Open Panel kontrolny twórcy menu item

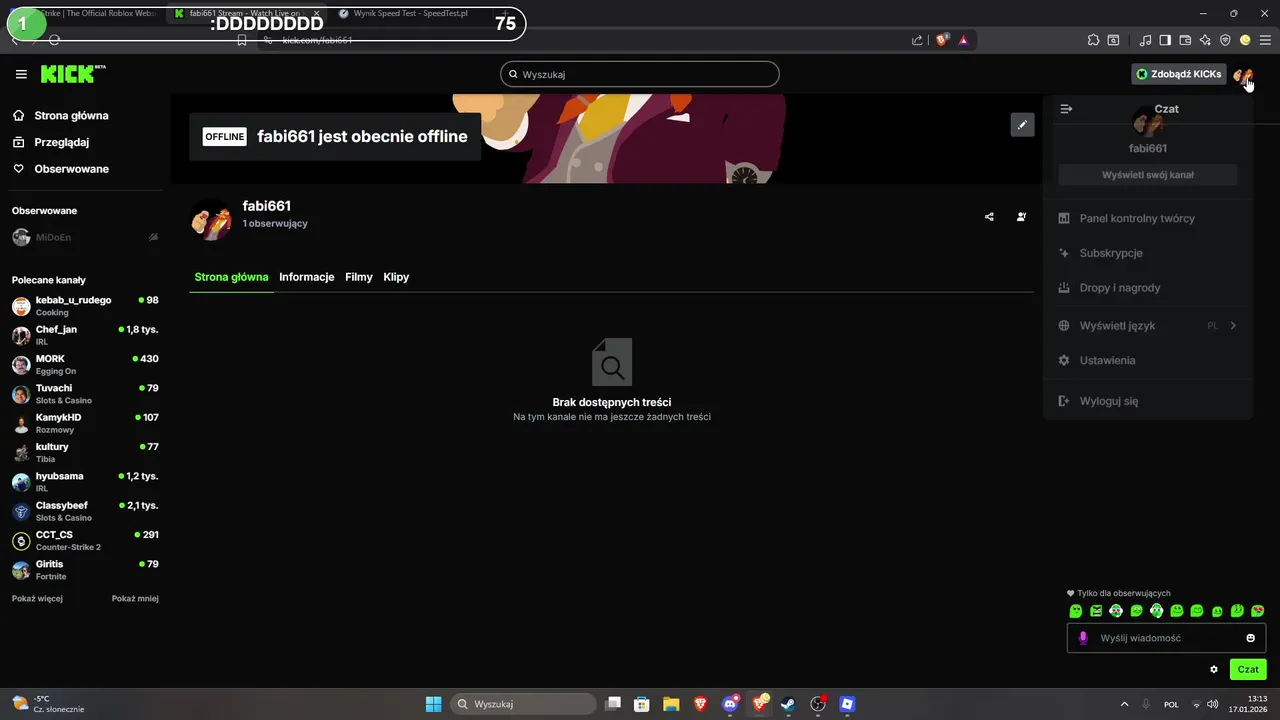pos(1148,218)
